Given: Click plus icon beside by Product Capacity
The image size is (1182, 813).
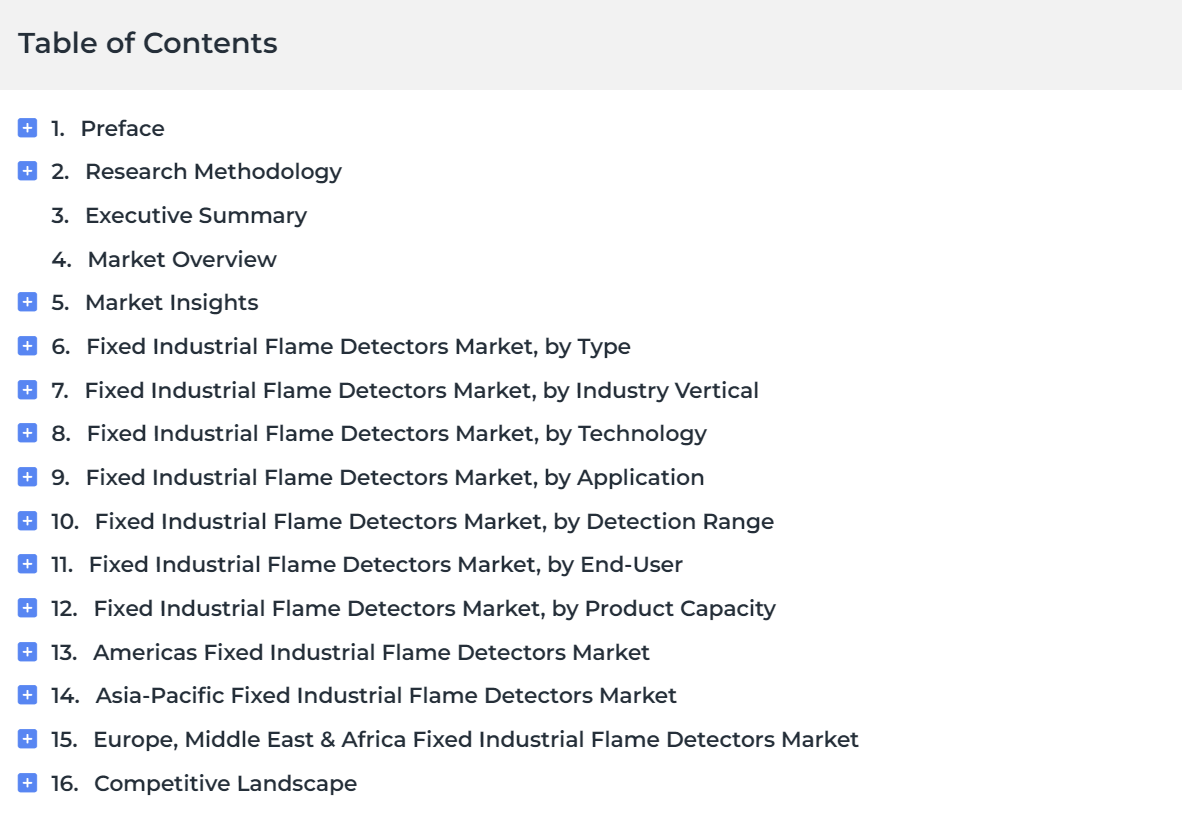Looking at the screenshot, I should (27, 607).
